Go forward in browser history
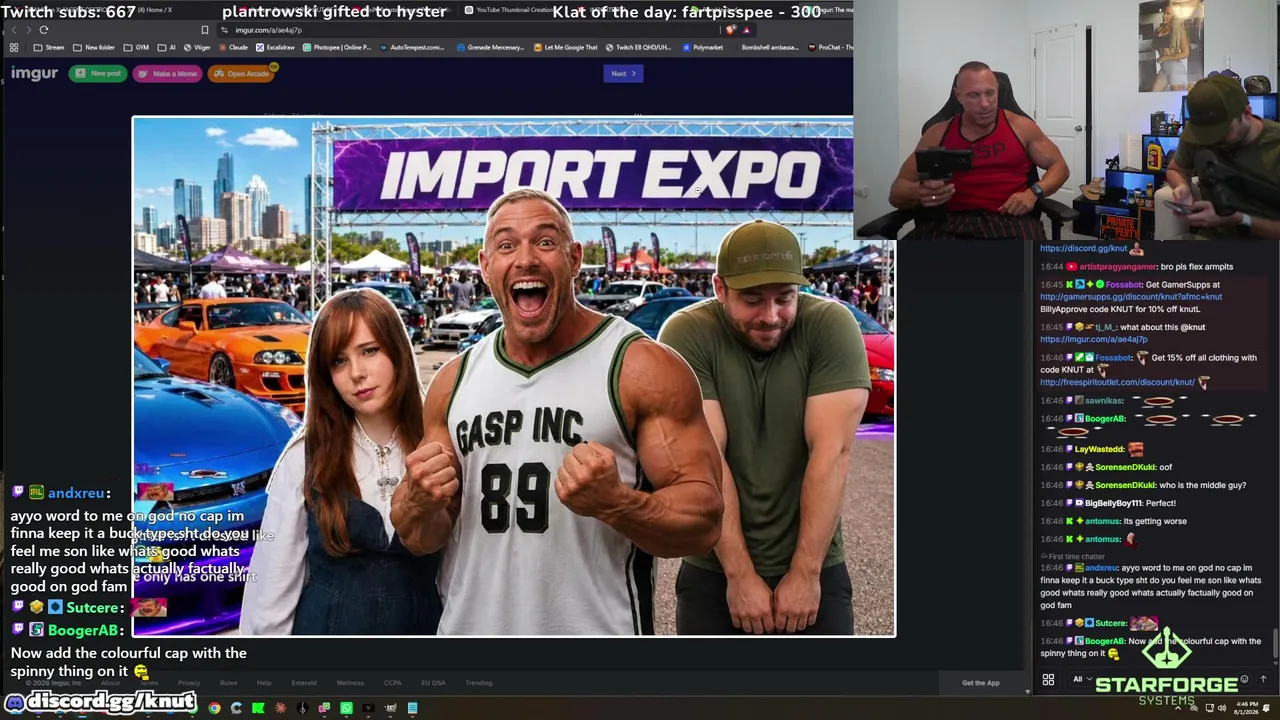This screenshot has width=1280, height=720. click(x=27, y=30)
